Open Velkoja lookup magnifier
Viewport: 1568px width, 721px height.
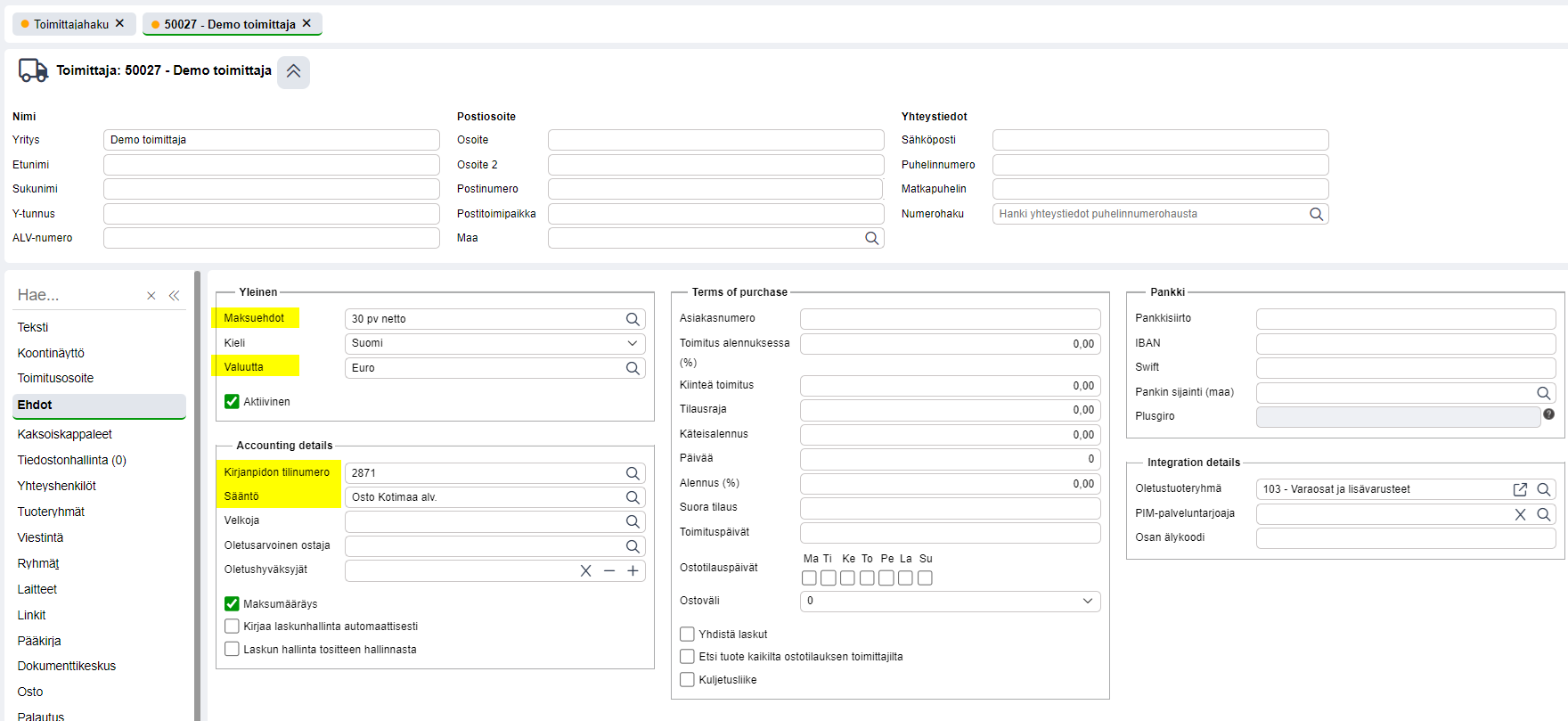[x=633, y=521]
